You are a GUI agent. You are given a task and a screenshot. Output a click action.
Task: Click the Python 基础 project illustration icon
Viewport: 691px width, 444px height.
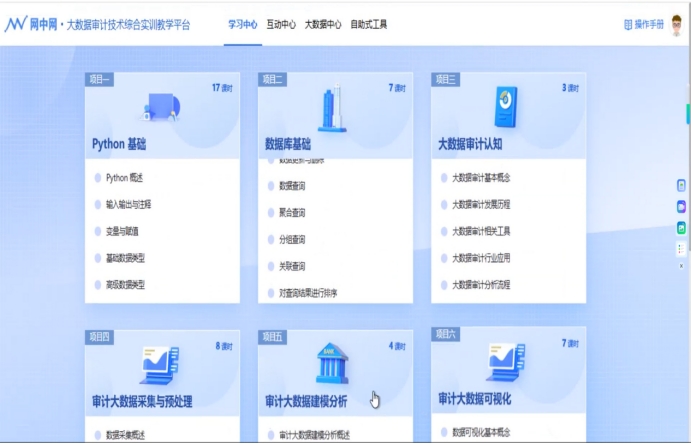click(x=161, y=103)
